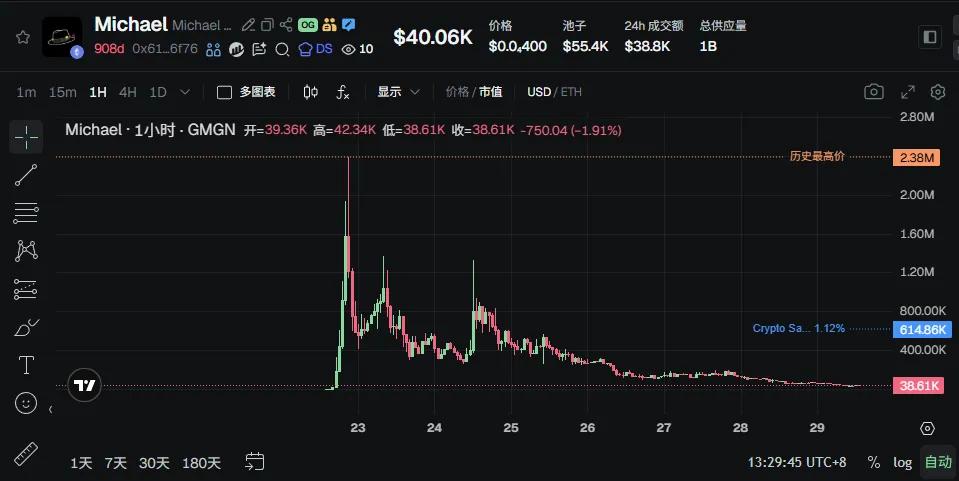Take a chart snapshot with camera icon
The height and width of the screenshot is (481, 959).
(x=873, y=92)
